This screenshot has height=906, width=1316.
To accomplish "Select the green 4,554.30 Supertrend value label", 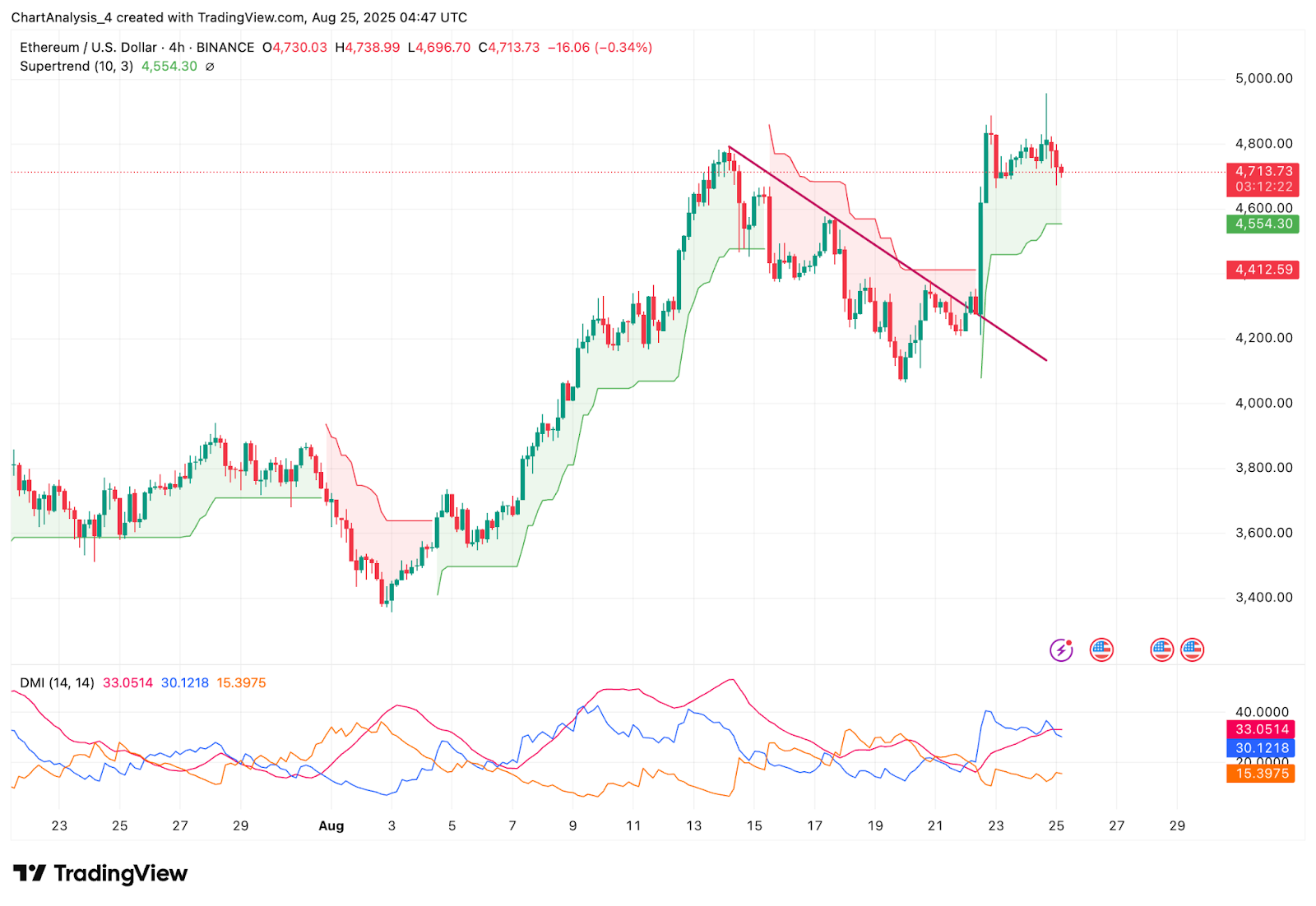I will pyautogui.click(x=1263, y=224).
